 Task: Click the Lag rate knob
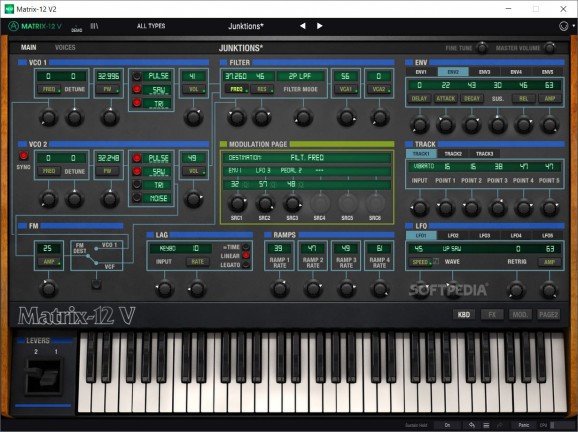tap(197, 289)
